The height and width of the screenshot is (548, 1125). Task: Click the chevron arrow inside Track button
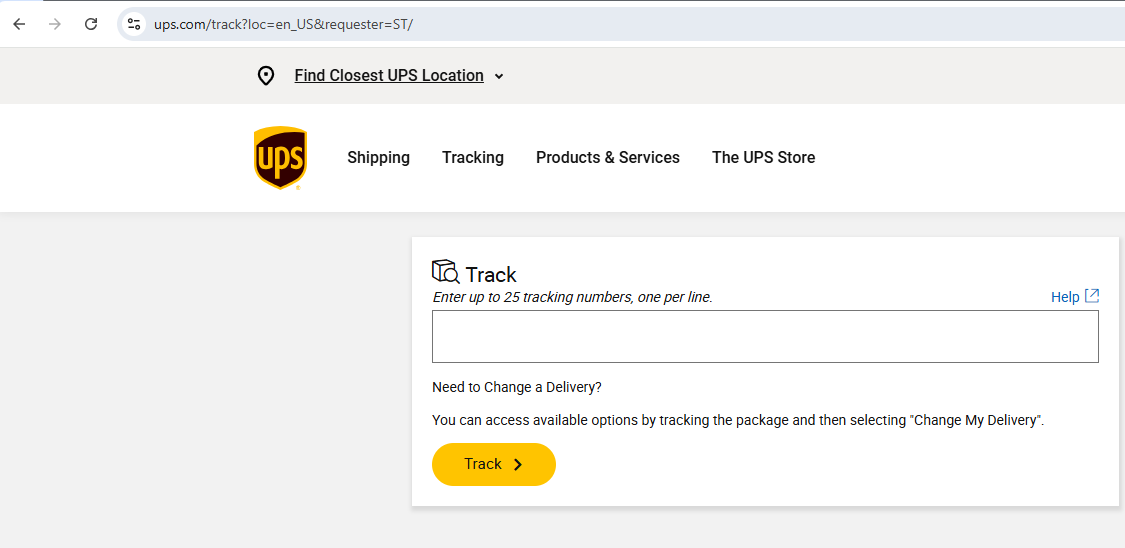tap(518, 464)
